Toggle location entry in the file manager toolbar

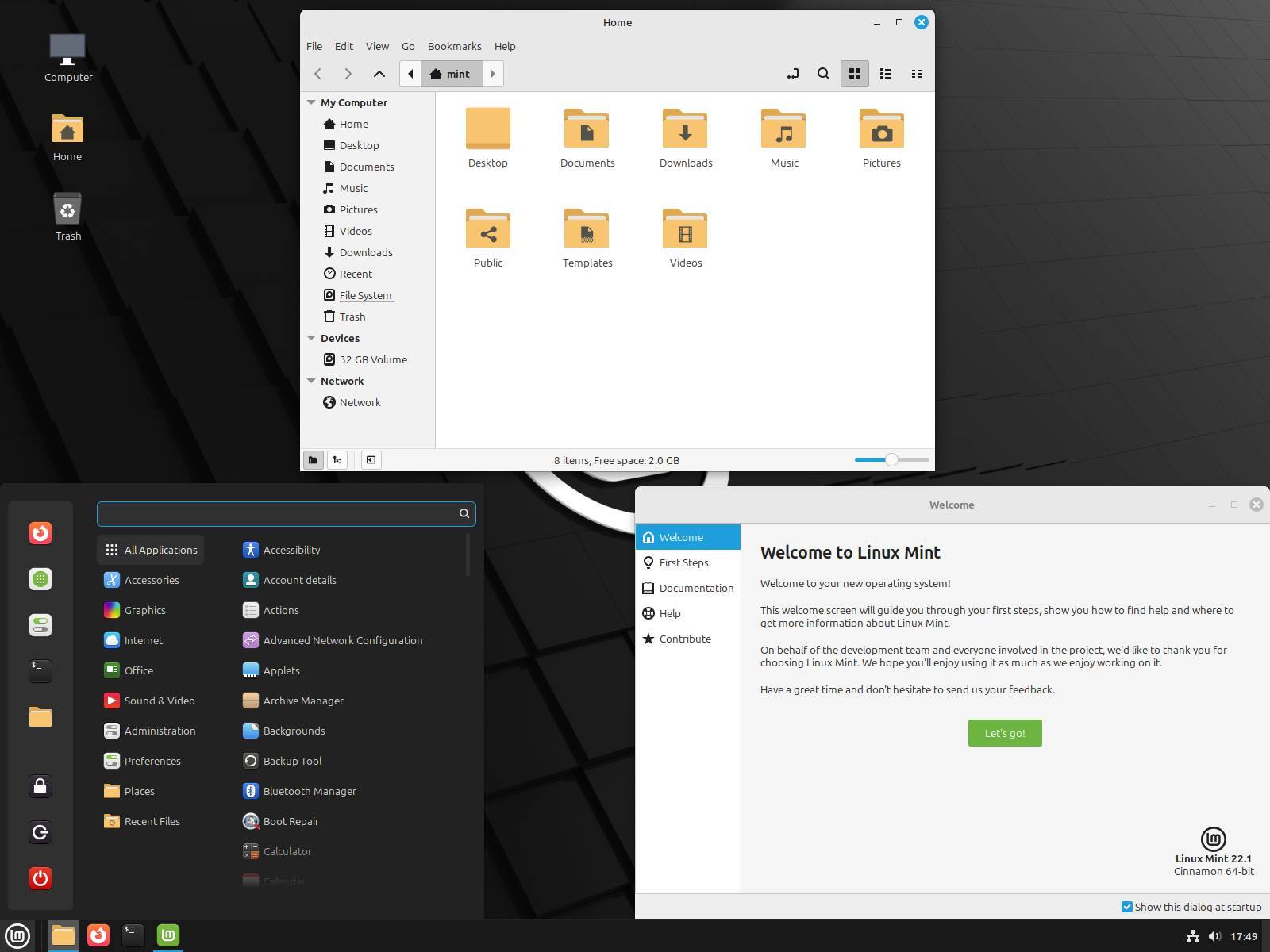point(792,74)
